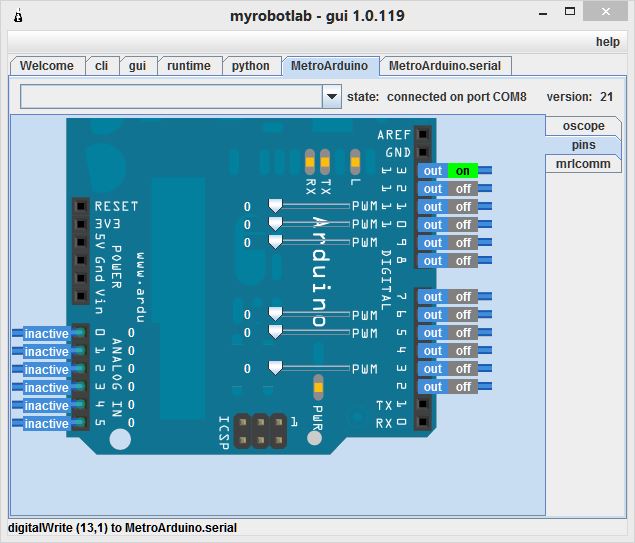The height and width of the screenshot is (543, 635).
Task: Open the help menu
Action: (x=607, y=42)
